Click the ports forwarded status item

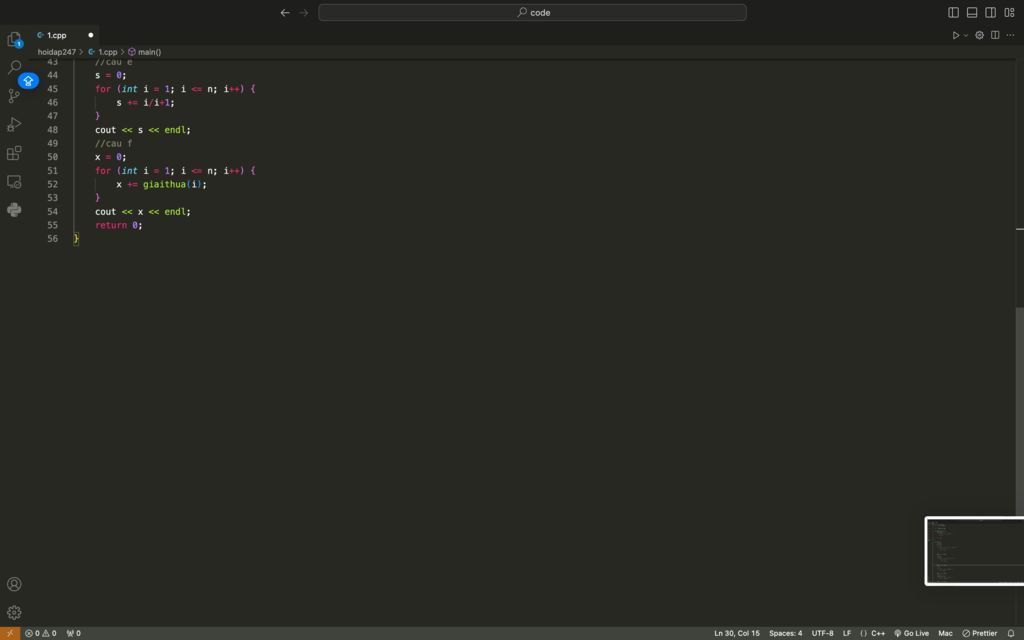point(74,633)
